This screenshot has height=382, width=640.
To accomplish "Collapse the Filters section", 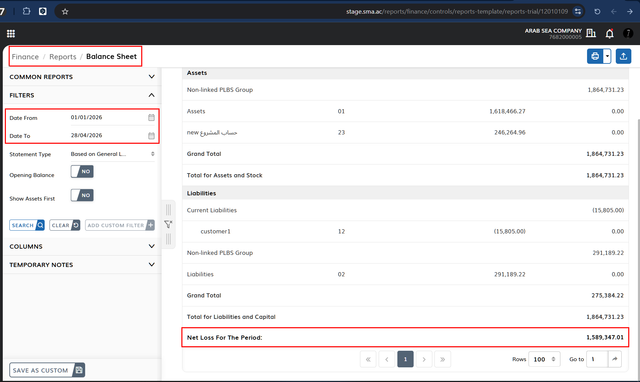I will coord(82,95).
